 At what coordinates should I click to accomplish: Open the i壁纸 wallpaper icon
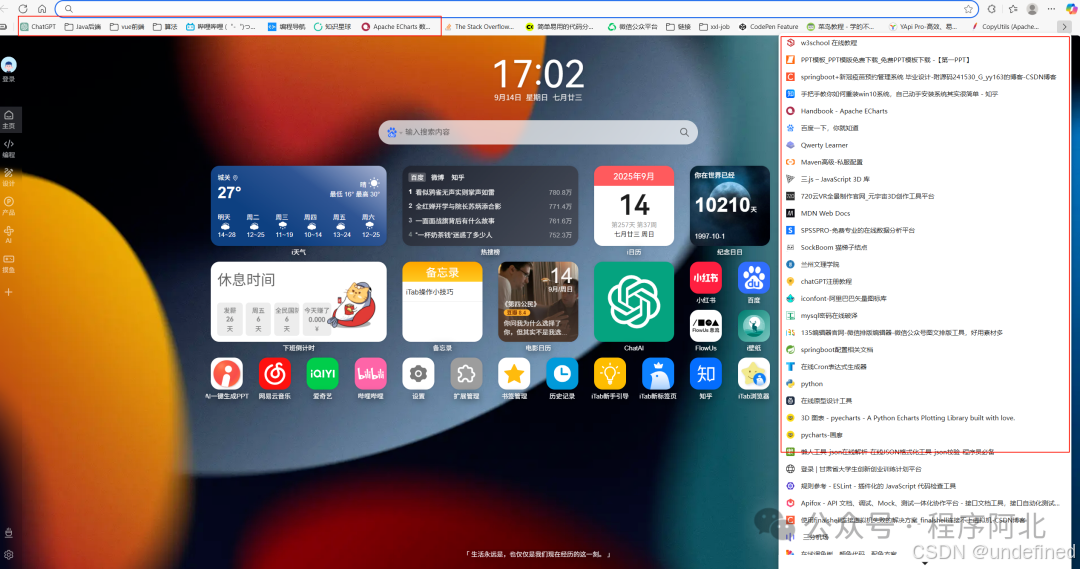click(754, 326)
